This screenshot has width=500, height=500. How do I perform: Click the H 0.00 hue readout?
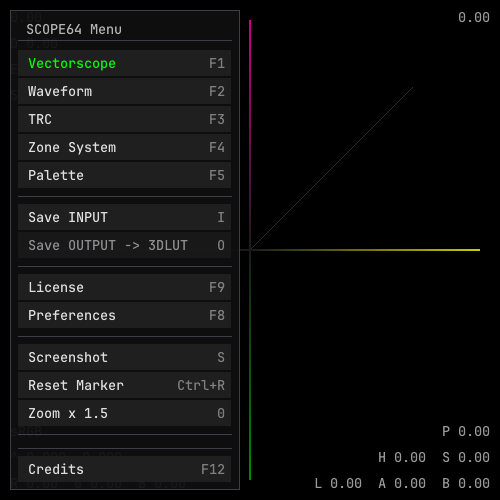point(402,457)
